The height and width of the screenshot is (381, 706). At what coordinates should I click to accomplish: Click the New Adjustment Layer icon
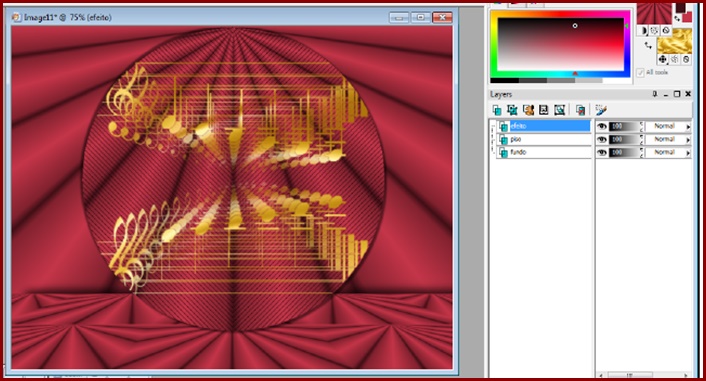click(559, 109)
